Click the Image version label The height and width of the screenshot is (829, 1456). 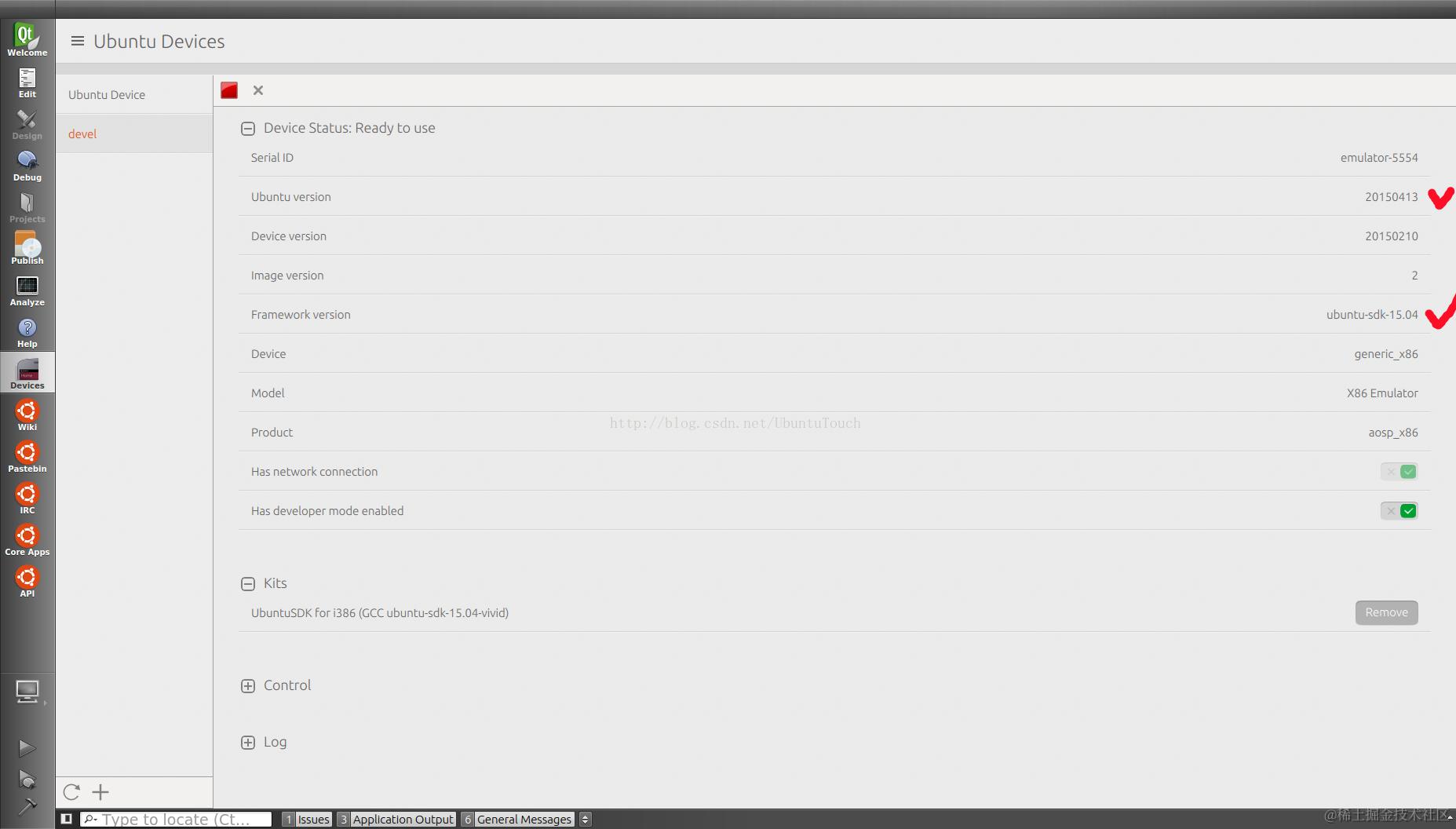click(287, 276)
